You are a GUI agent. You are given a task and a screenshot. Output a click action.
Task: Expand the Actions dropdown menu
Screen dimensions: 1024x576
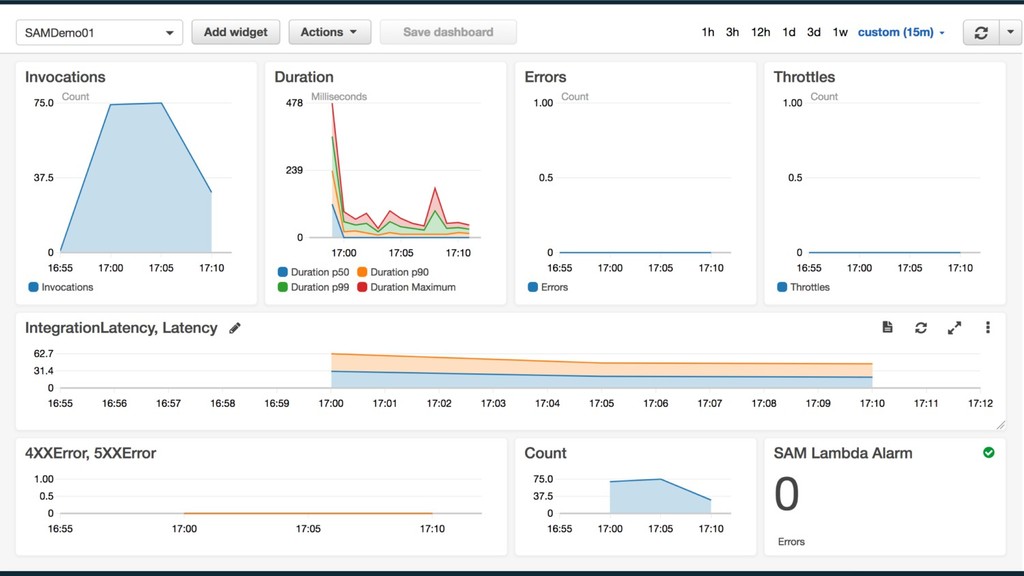point(330,32)
